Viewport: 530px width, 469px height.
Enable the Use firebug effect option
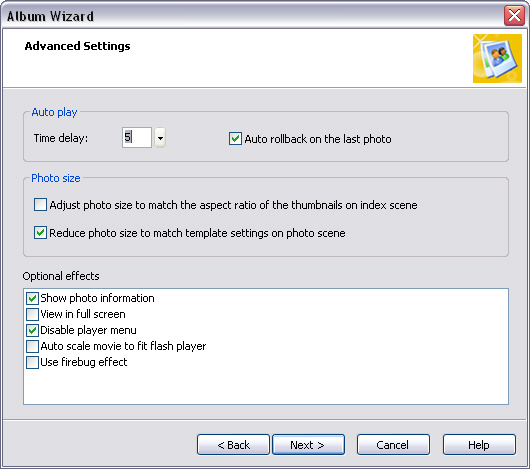point(32,362)
